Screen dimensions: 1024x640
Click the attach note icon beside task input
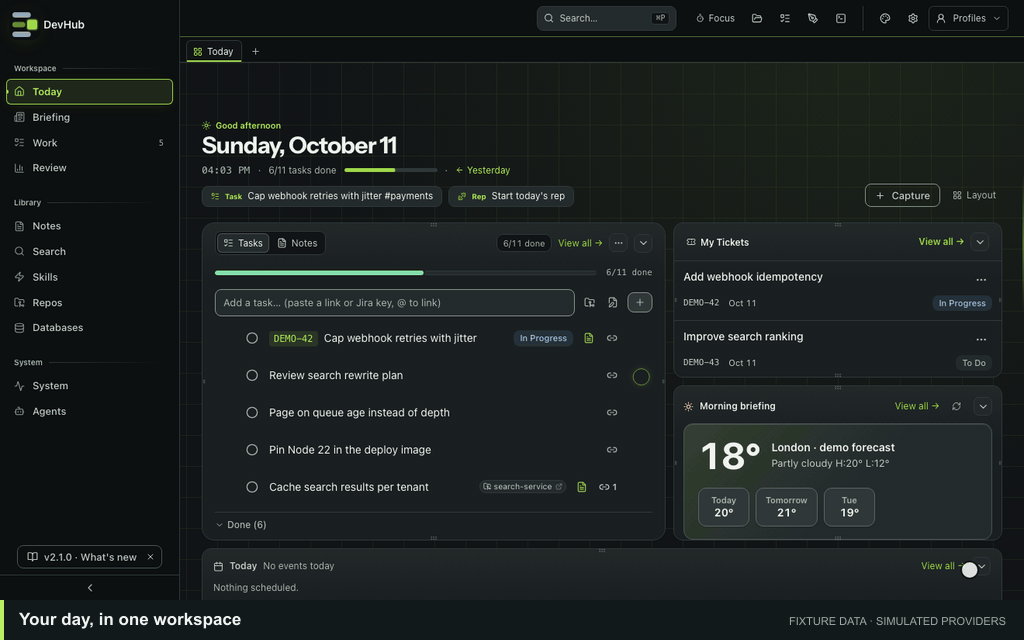tap(613, 302)
